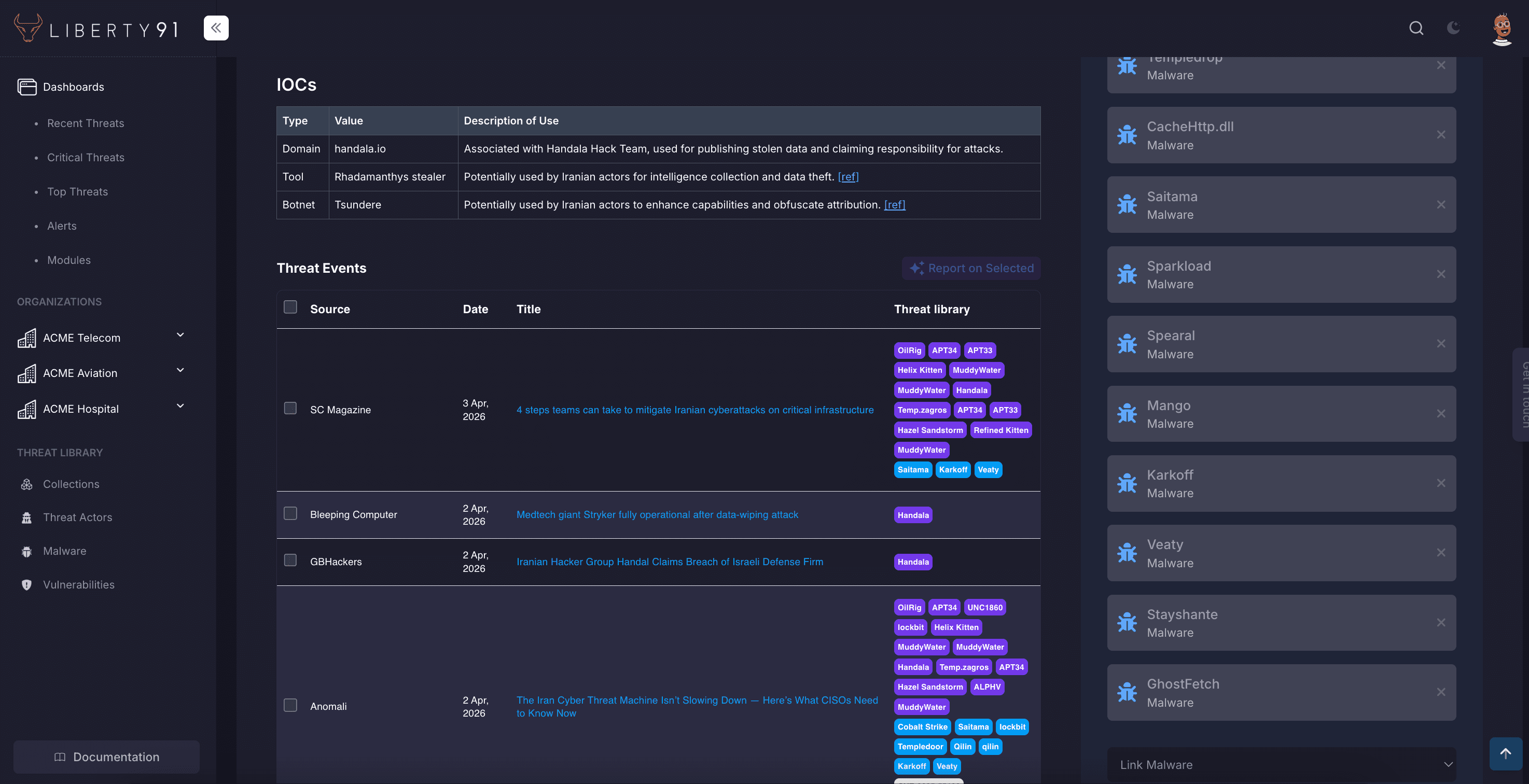Check the select-all checkbox in table header

click(x=290, y=307)
